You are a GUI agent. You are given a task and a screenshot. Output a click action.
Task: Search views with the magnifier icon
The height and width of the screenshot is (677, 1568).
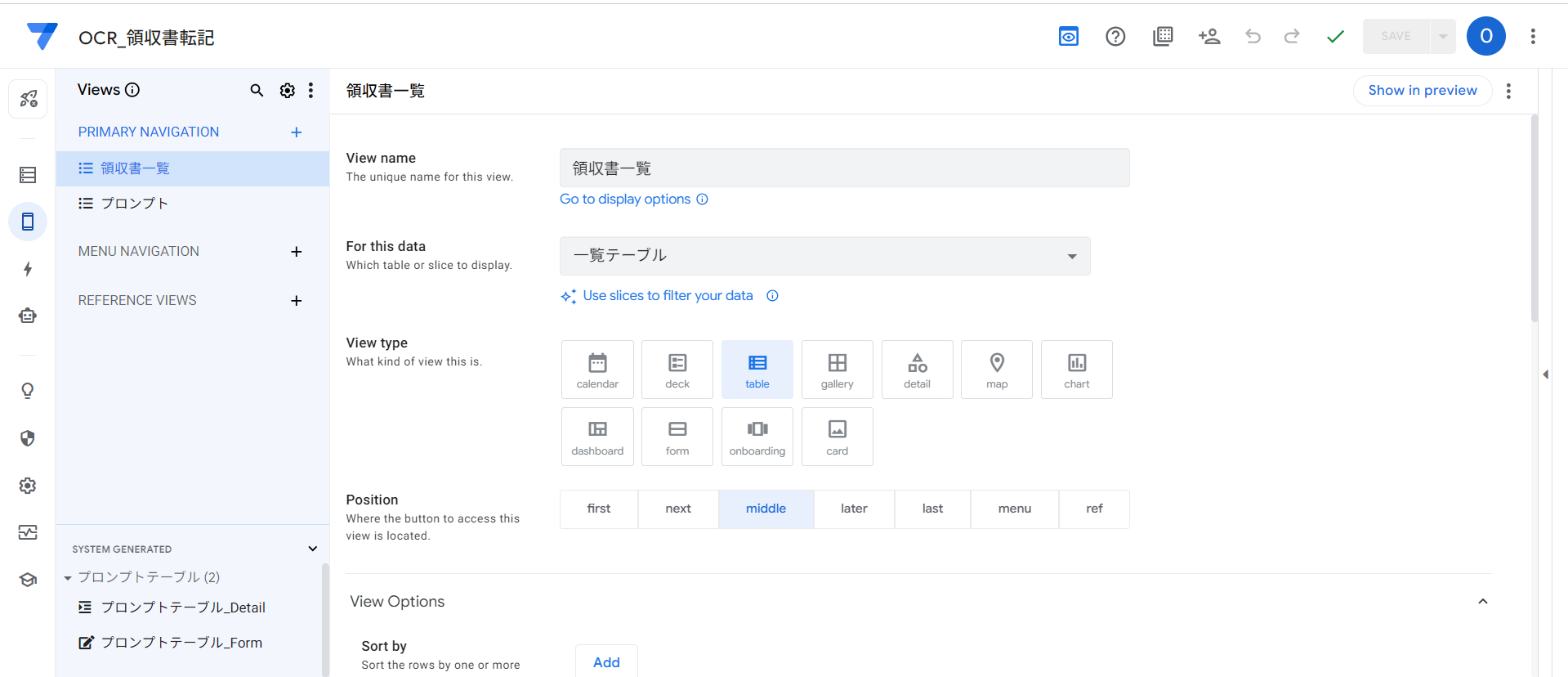point(257,91)
